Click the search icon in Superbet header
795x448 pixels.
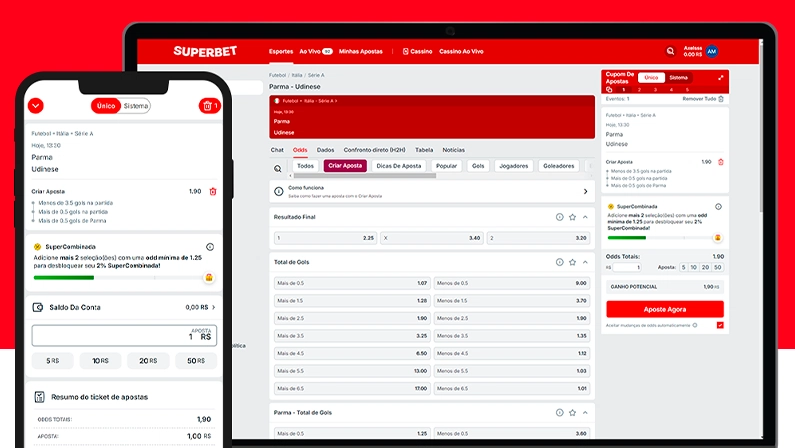(670, 51)
